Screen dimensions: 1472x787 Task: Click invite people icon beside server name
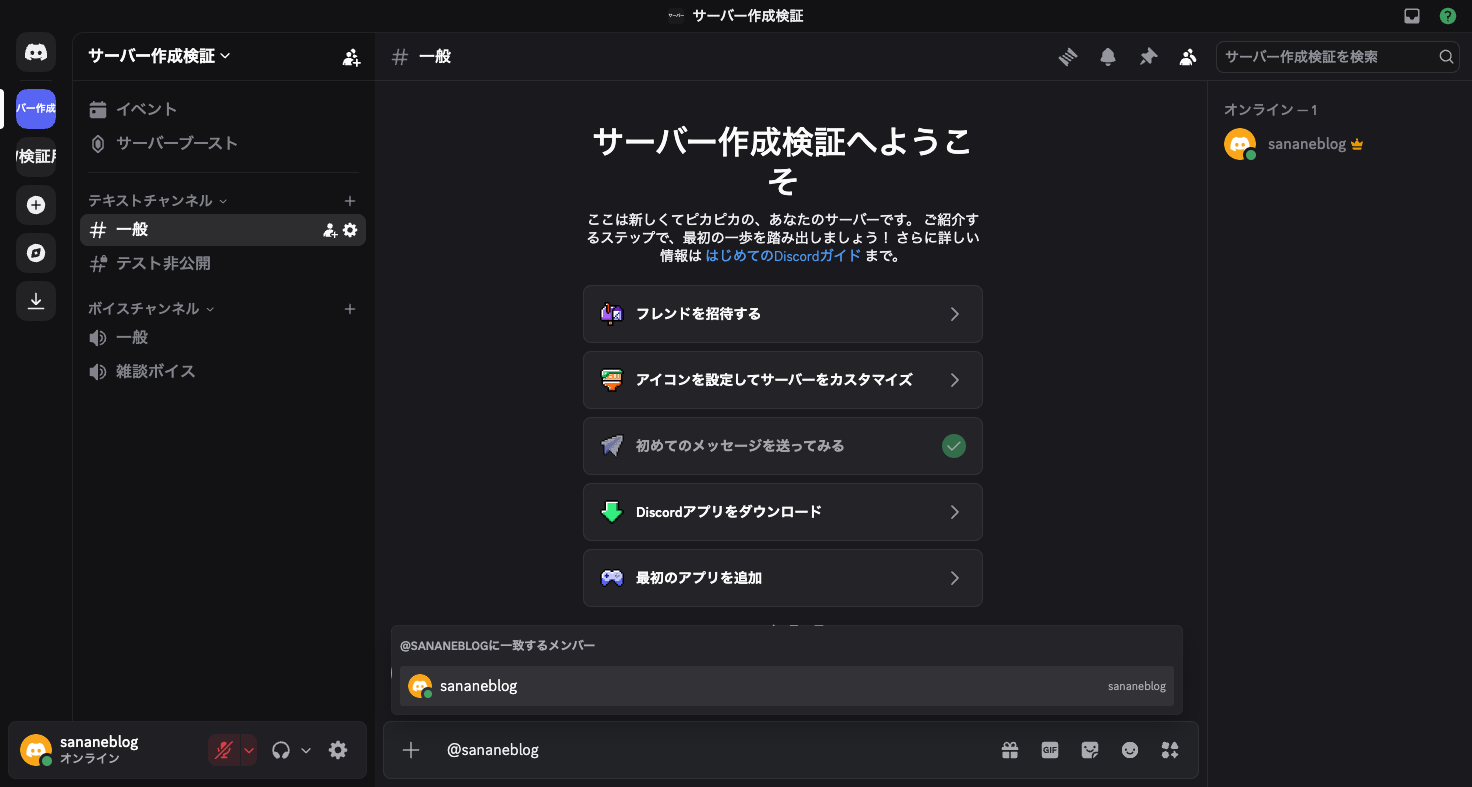coord(351,57)
